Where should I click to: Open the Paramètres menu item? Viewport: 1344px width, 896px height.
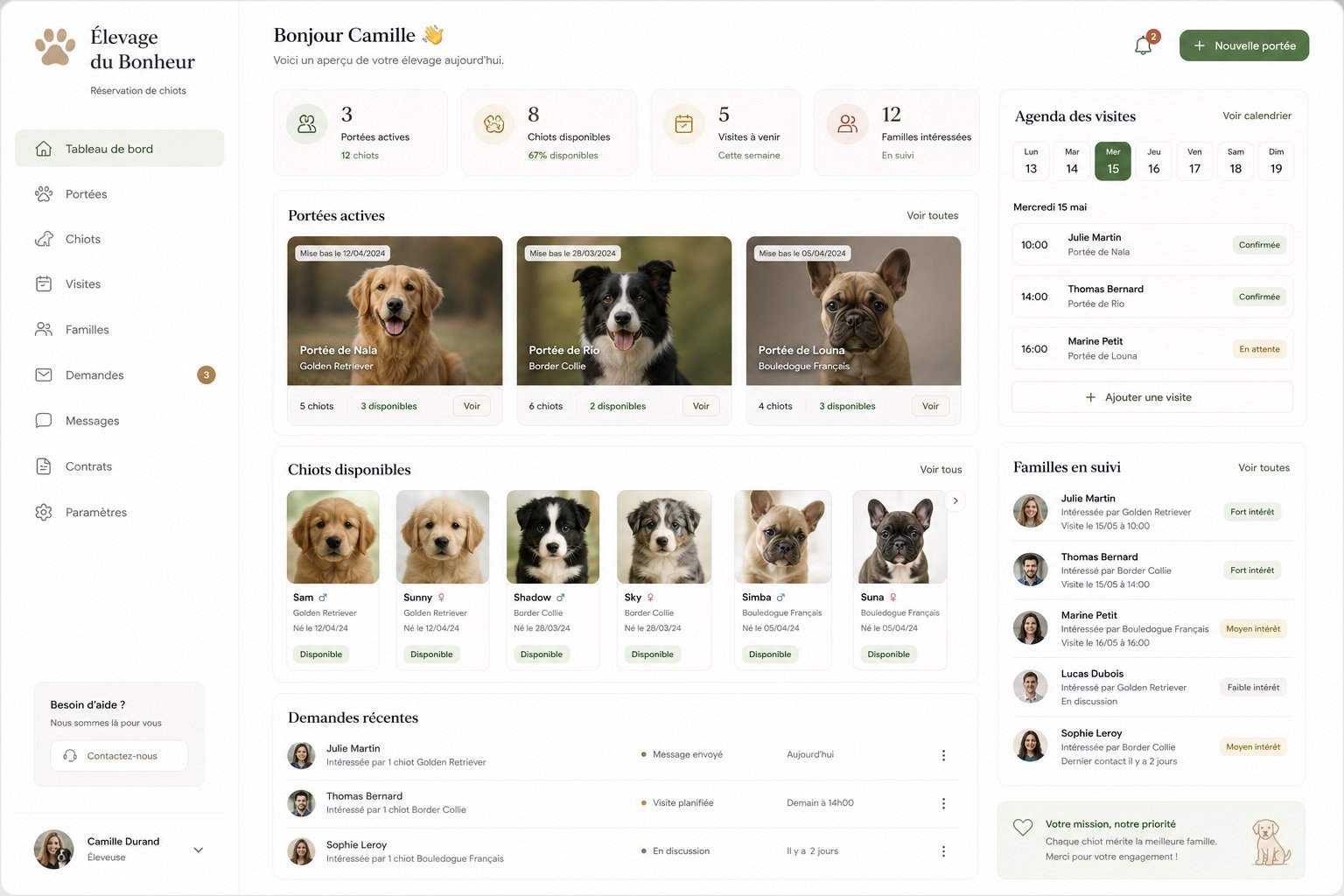pos(120,512)
